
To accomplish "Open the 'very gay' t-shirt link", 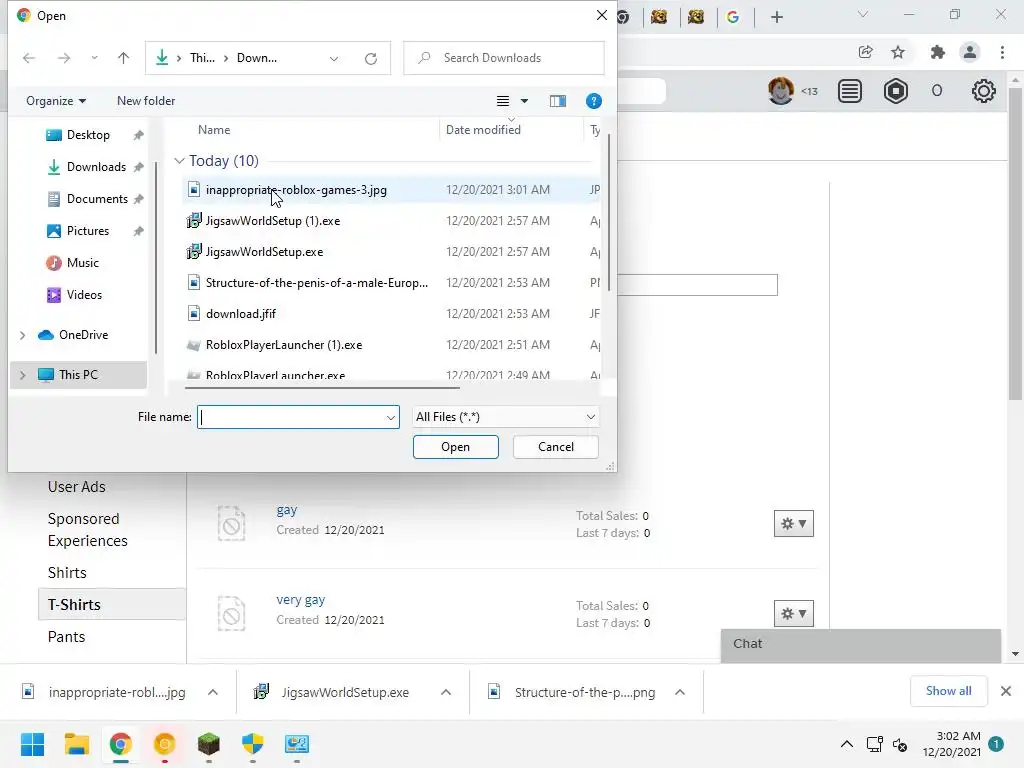I will tap(300, 600).
